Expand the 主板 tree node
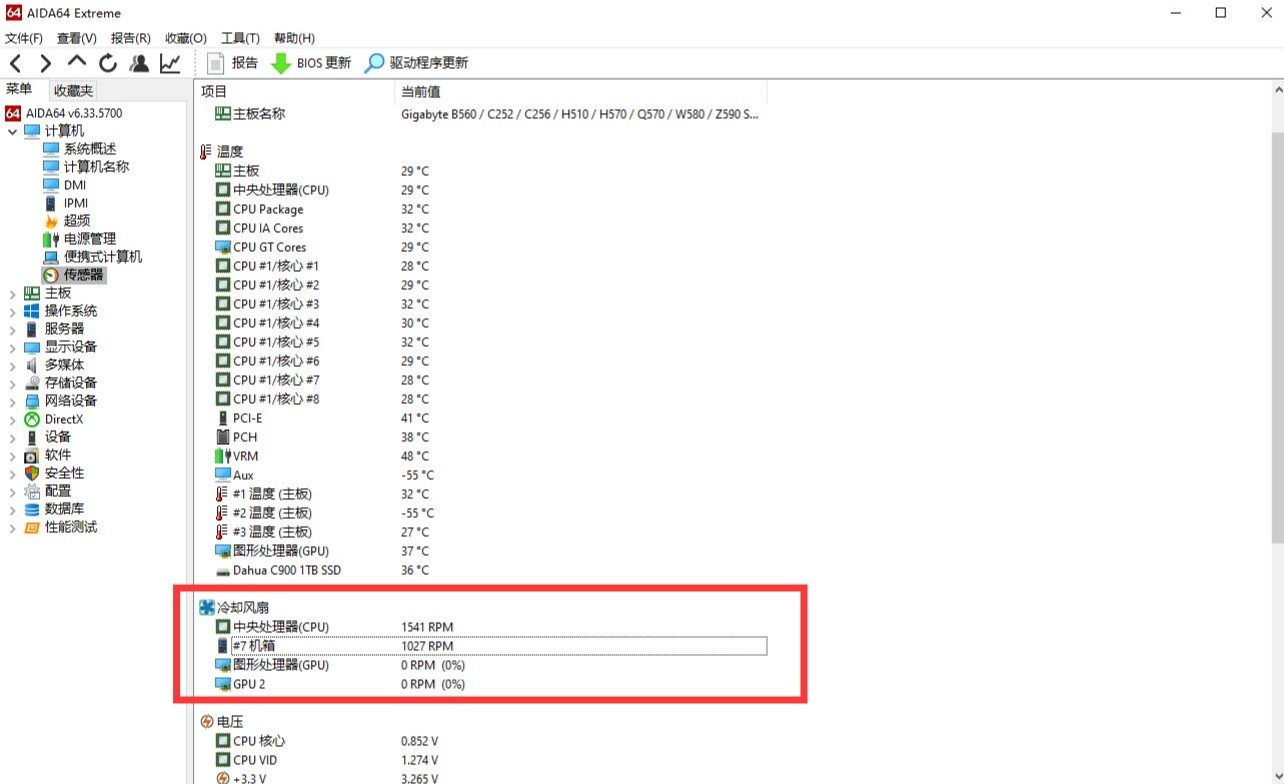The height and width of the screenshot is (784, 1284). click(12, 293)
